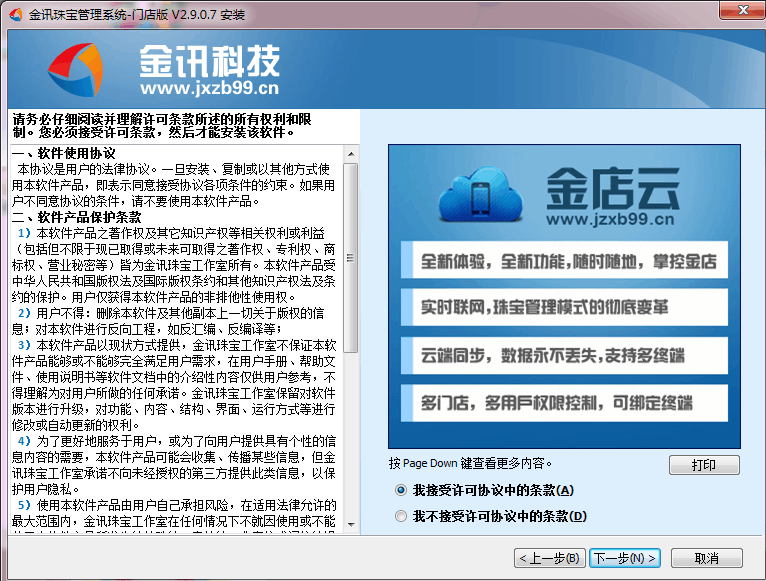Click the 一、软件使用协议 heading
This screenshot has height=581, width=766.
64,153
